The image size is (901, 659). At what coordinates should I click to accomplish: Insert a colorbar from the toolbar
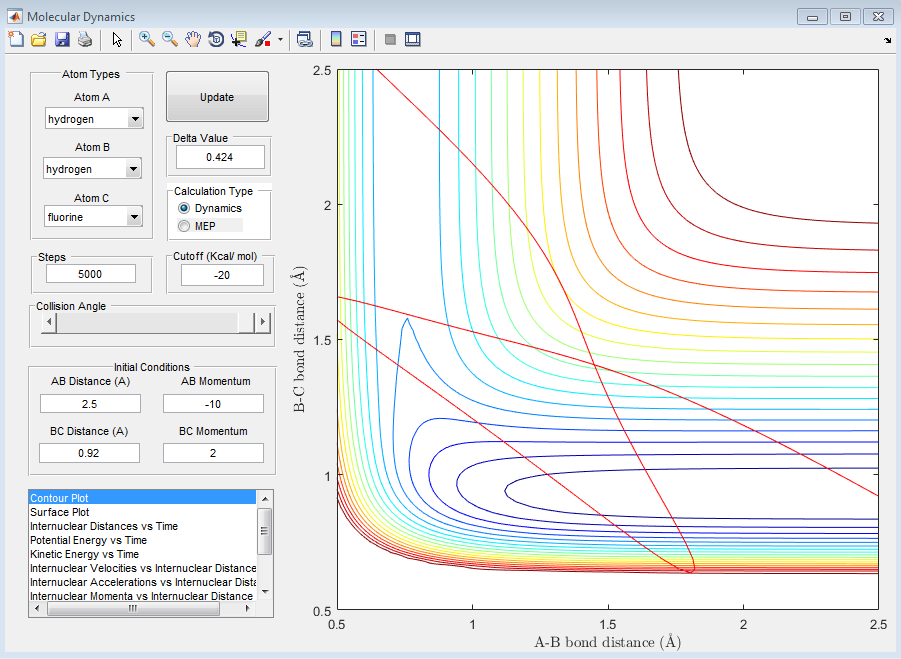click(x=336, y=39)
